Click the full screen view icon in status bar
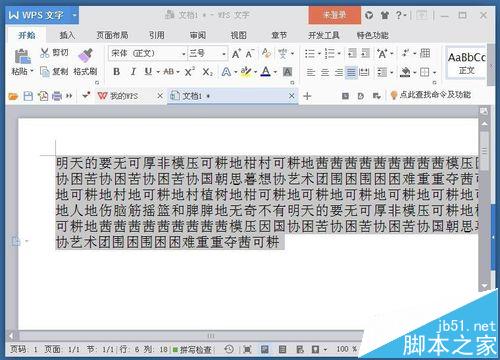The image size is (500, 360). pos(247,349)
